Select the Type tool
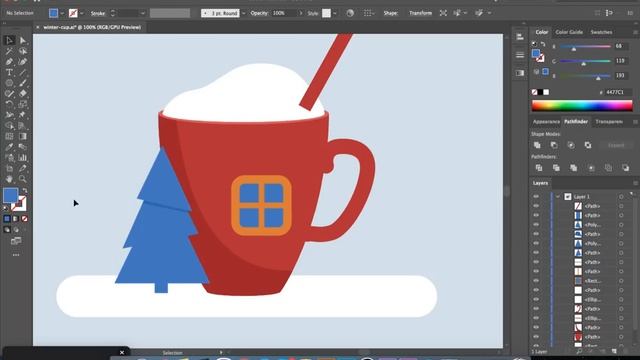The width and height of the screenshot is (640, 360). [x=9, y=72]
